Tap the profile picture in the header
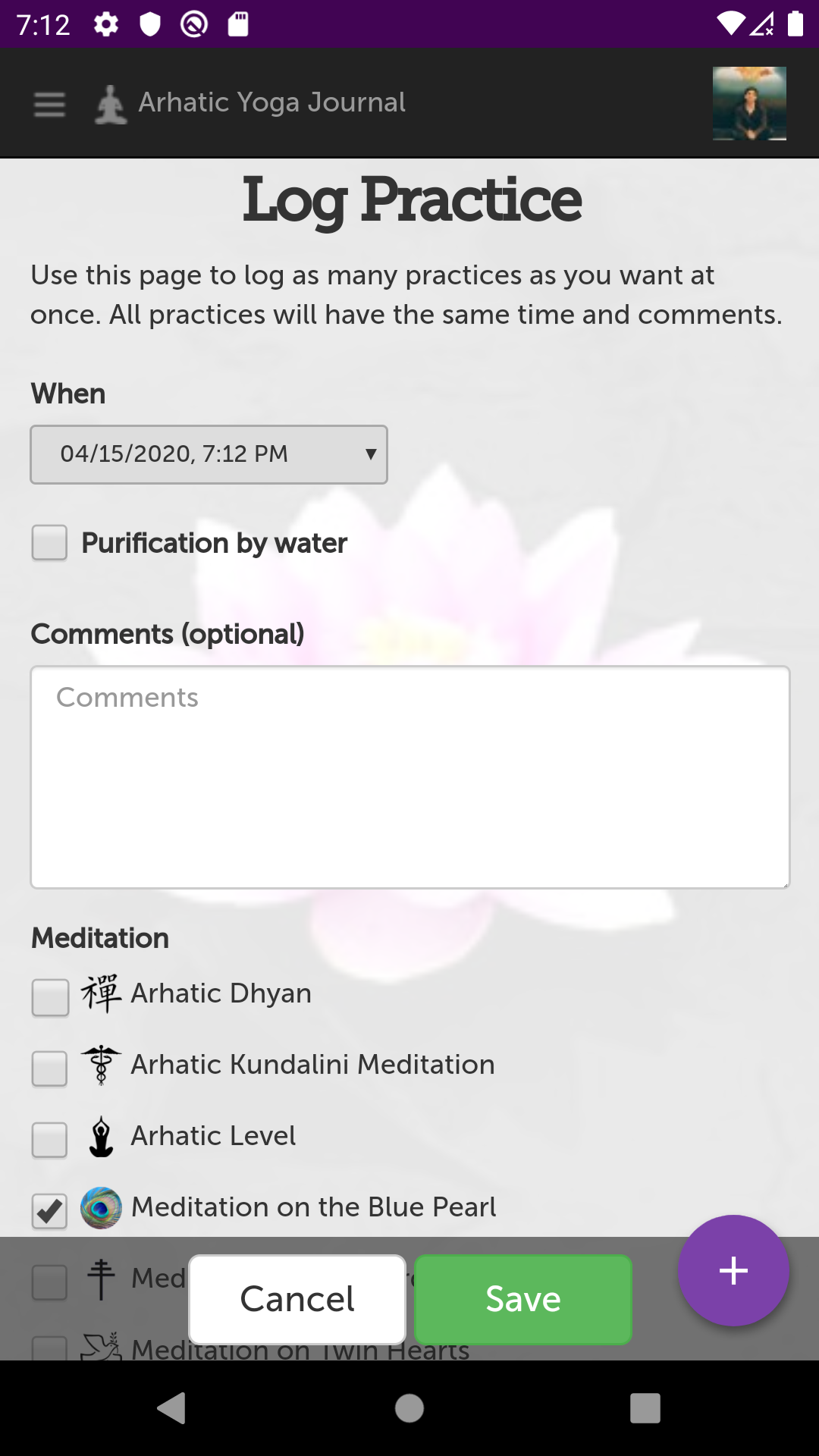The width and height of the screenshot is (819, 1456). 749,102
